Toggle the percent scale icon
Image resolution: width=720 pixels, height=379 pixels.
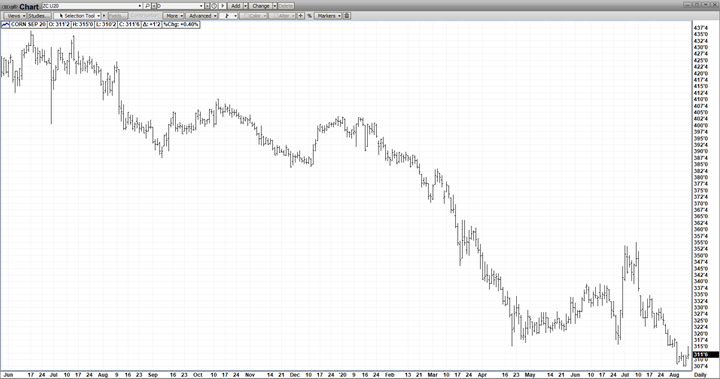(x=309, y=16)
